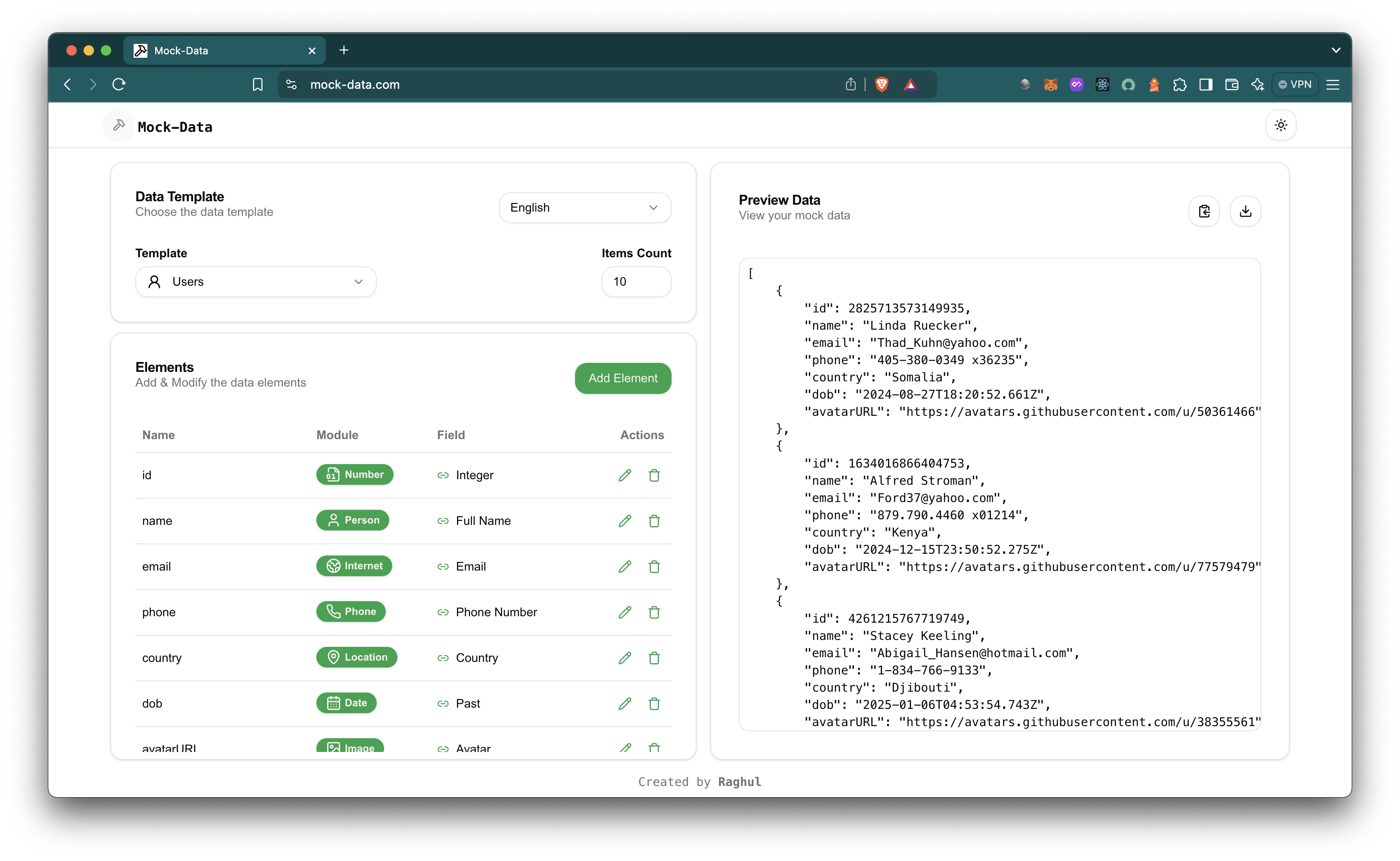Delete the name element row
1400x861 pixels.
(x=654, y=521)
